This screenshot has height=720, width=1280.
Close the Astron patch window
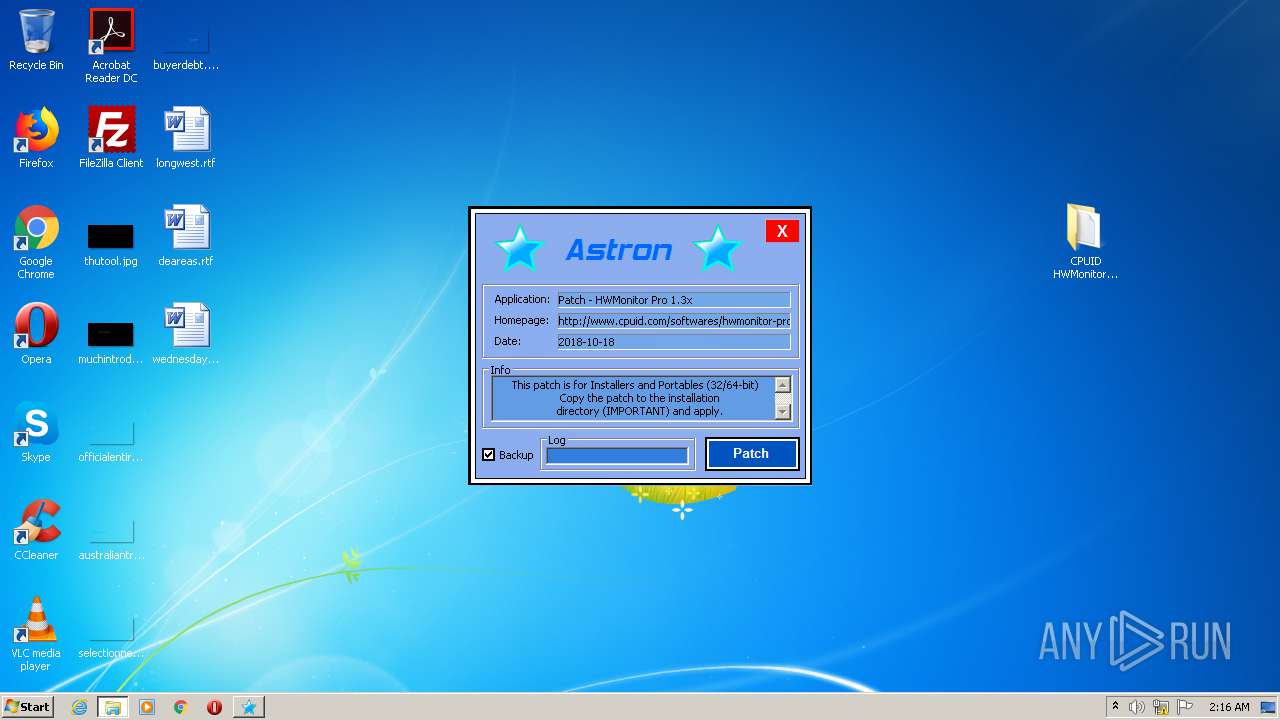click(782, 231)
